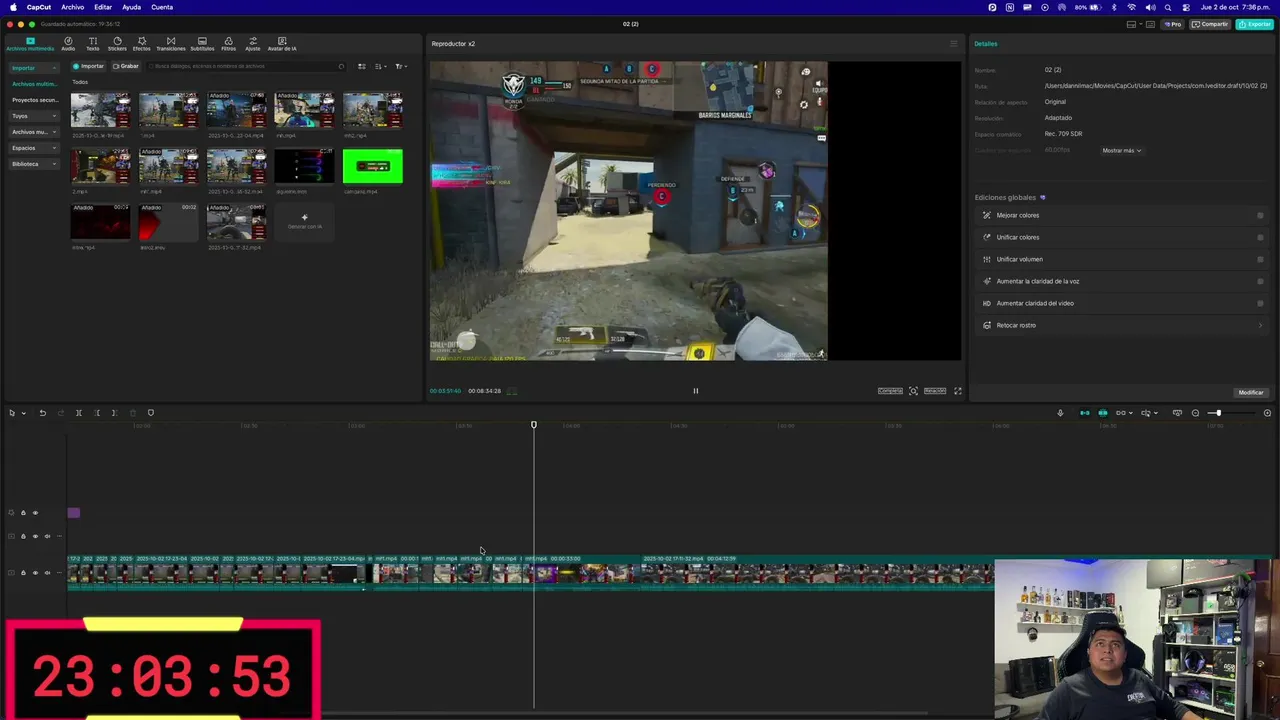Open the Cuenta menu
The width and height of the screenshot is (1280, 720).
162,7
